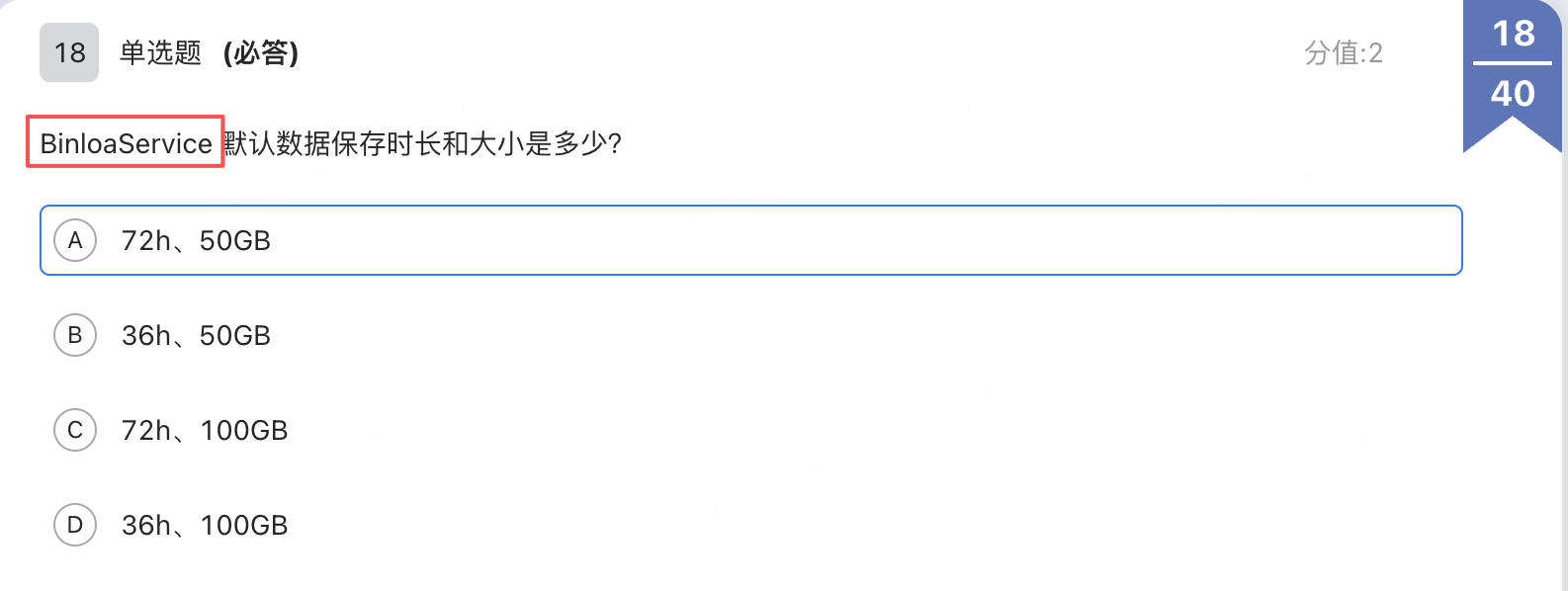Click the "(必答)" required marker

[261, 52]
